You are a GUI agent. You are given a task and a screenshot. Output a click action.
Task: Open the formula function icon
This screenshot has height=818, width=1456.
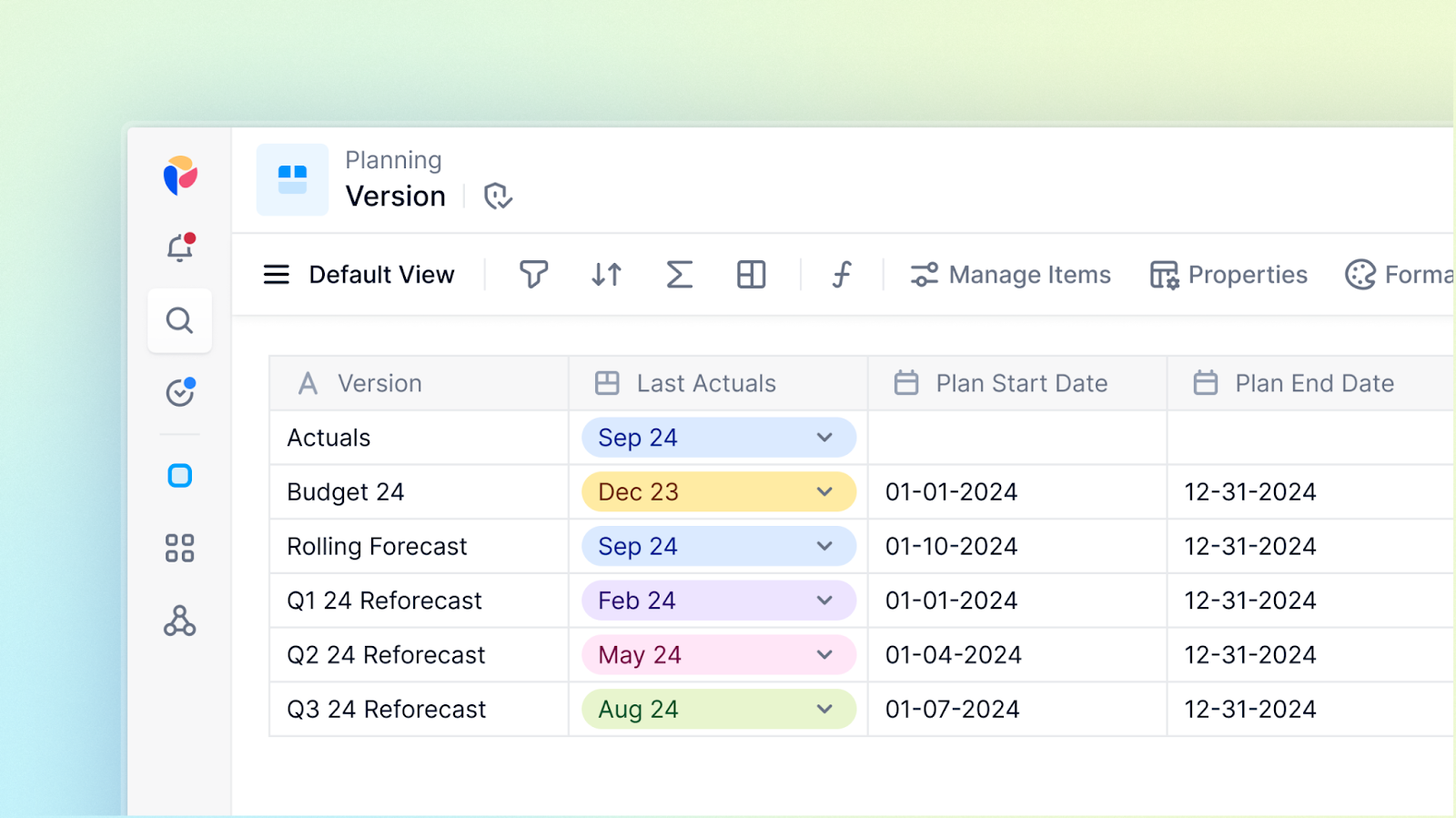(x=842, y=274)
